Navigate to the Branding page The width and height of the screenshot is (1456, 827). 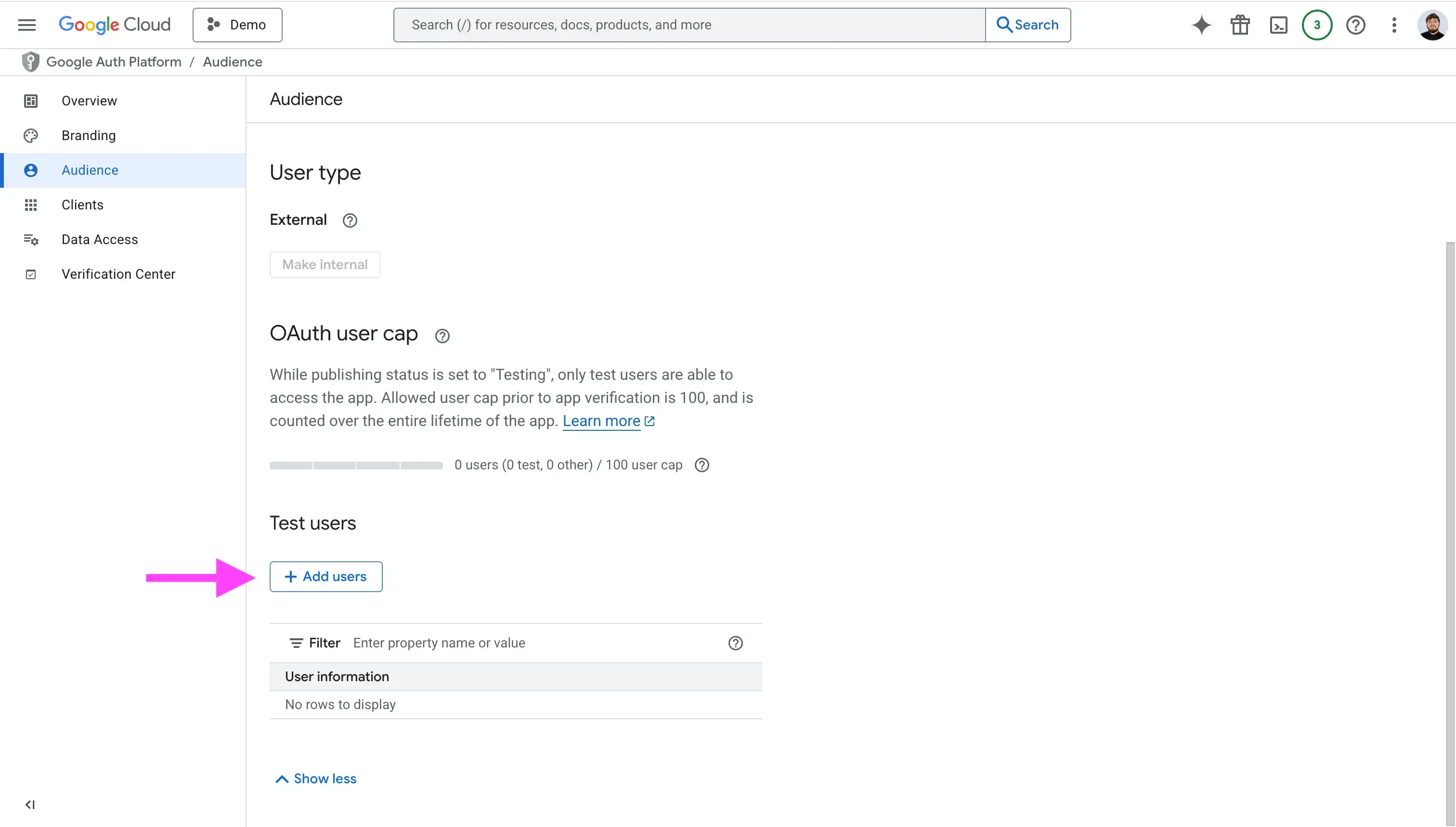[x=88, y=135]
